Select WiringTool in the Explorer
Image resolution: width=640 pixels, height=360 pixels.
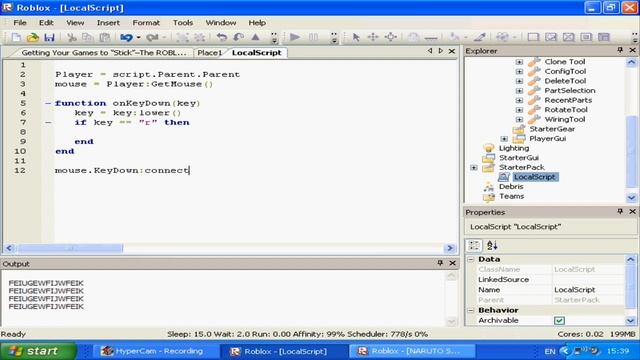click(x=564, y=120)
